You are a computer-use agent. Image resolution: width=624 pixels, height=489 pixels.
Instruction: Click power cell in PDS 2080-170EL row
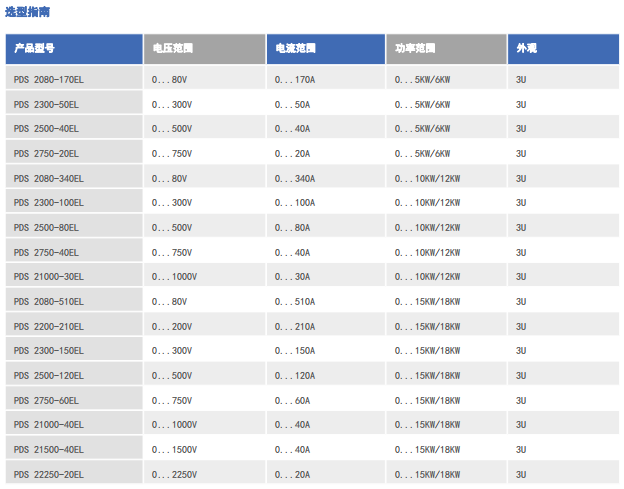[x=446, y=80]
